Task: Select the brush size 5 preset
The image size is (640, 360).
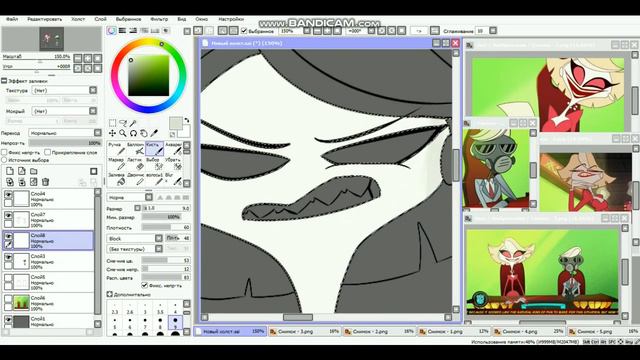Action: point(115,323)
